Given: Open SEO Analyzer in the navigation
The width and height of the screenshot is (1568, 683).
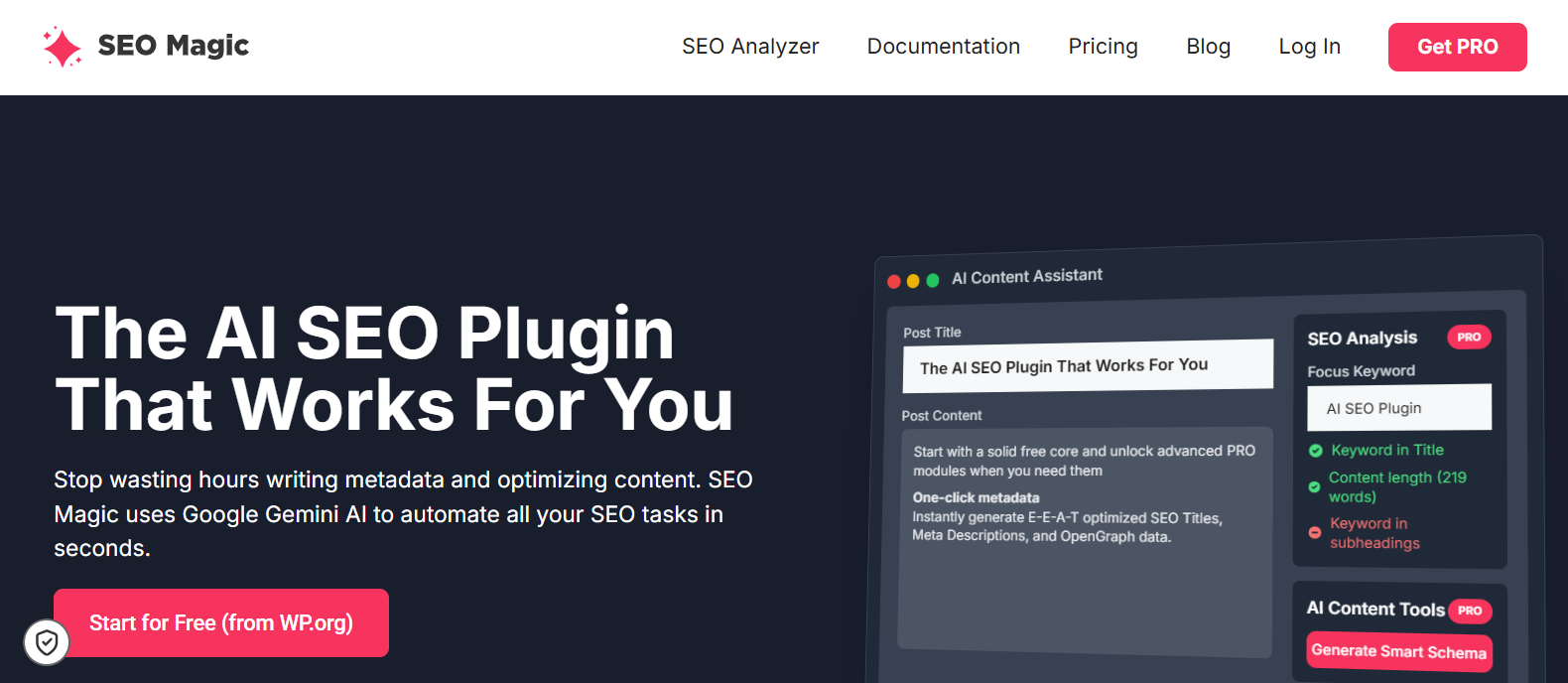Looking at the screenshot, I should pyautogui.click(x=750, y=47).
